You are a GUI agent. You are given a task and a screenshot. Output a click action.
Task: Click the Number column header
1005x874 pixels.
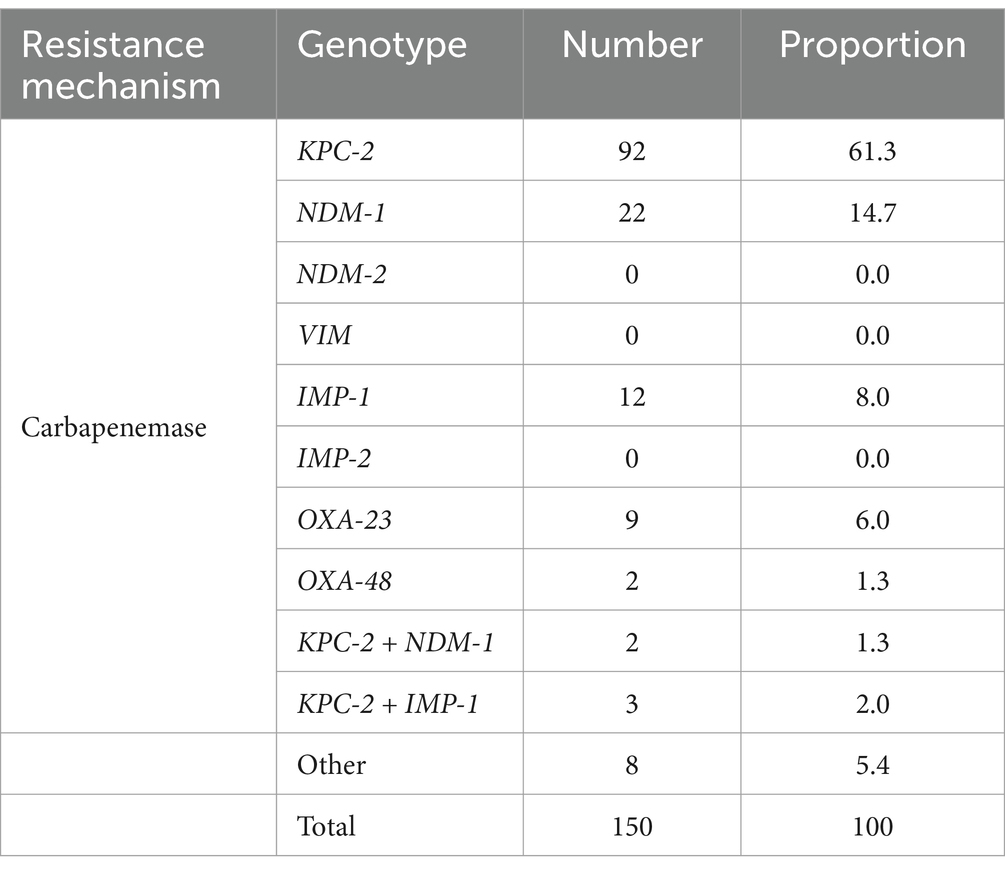[632, 45]
